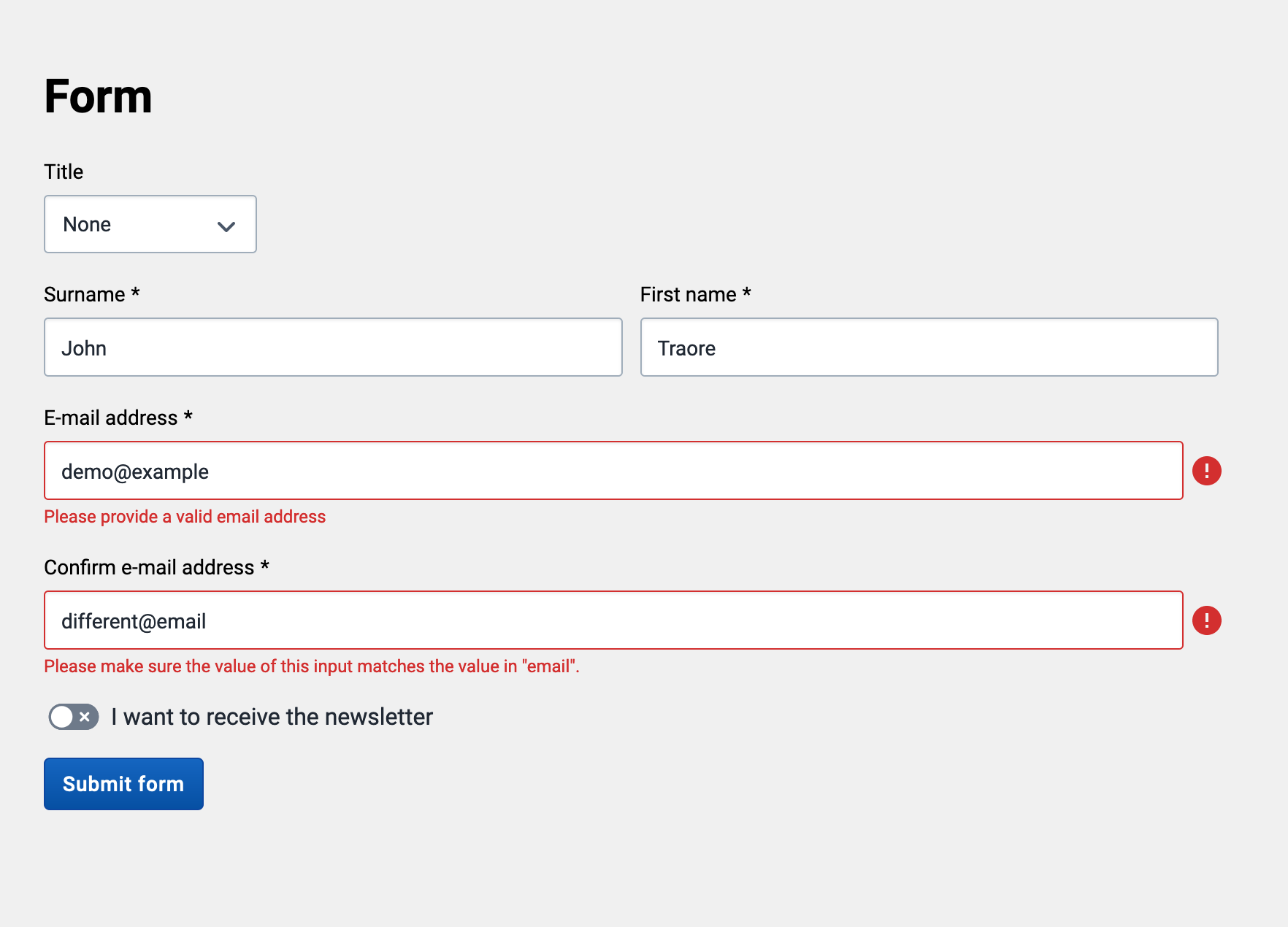Toggle off the 'I want to receive the newsletter' option
The height and width of the screenshot is (927, 1288).
(72, 717)
